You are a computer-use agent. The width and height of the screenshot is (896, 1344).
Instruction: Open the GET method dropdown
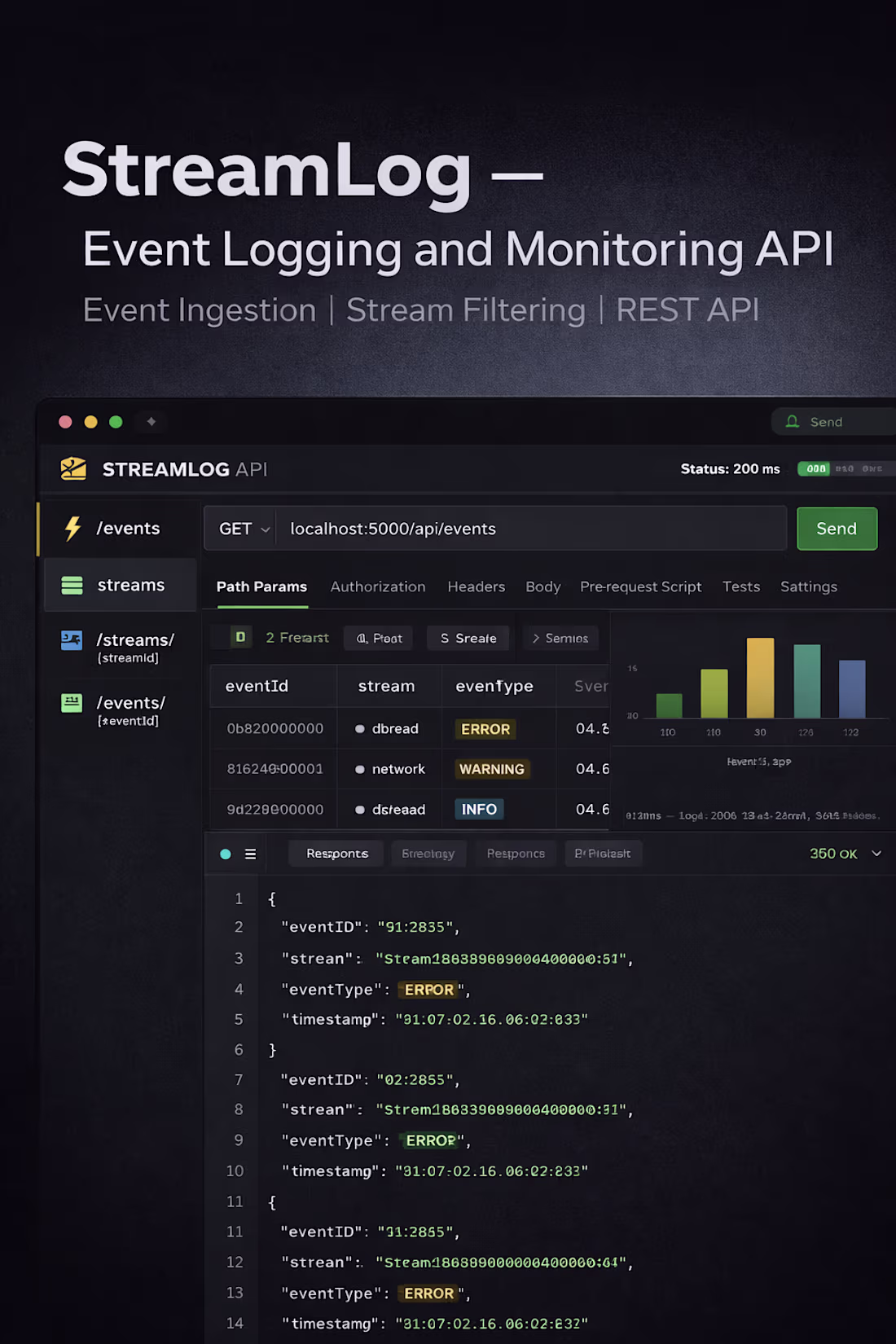(x=244, y=529)
